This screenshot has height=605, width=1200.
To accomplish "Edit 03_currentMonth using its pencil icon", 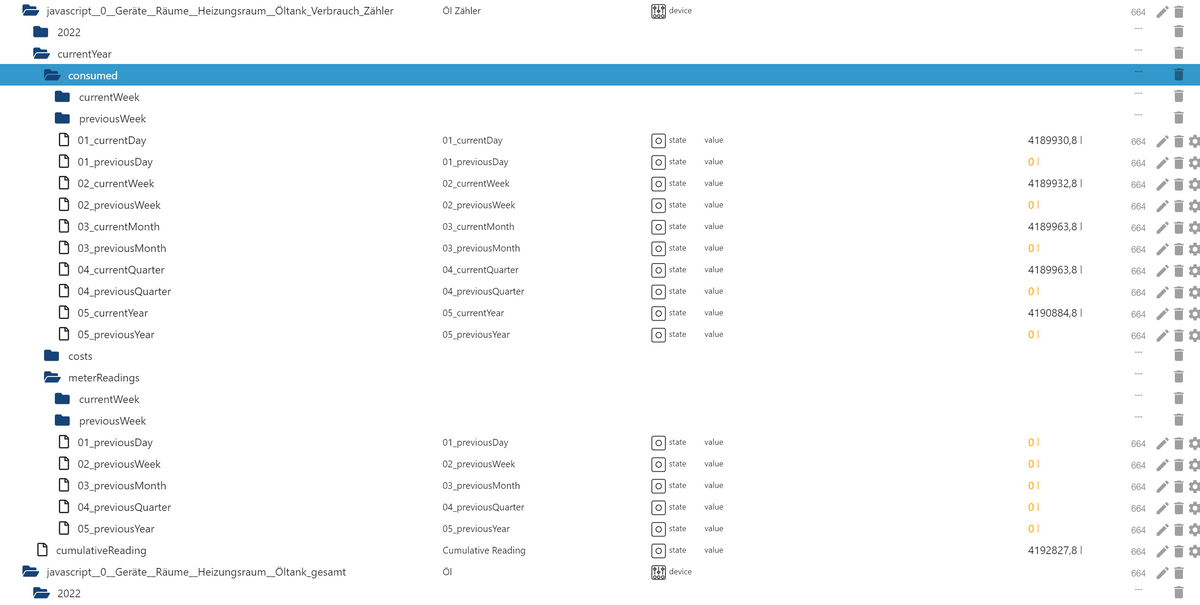I will [1162, 228].
